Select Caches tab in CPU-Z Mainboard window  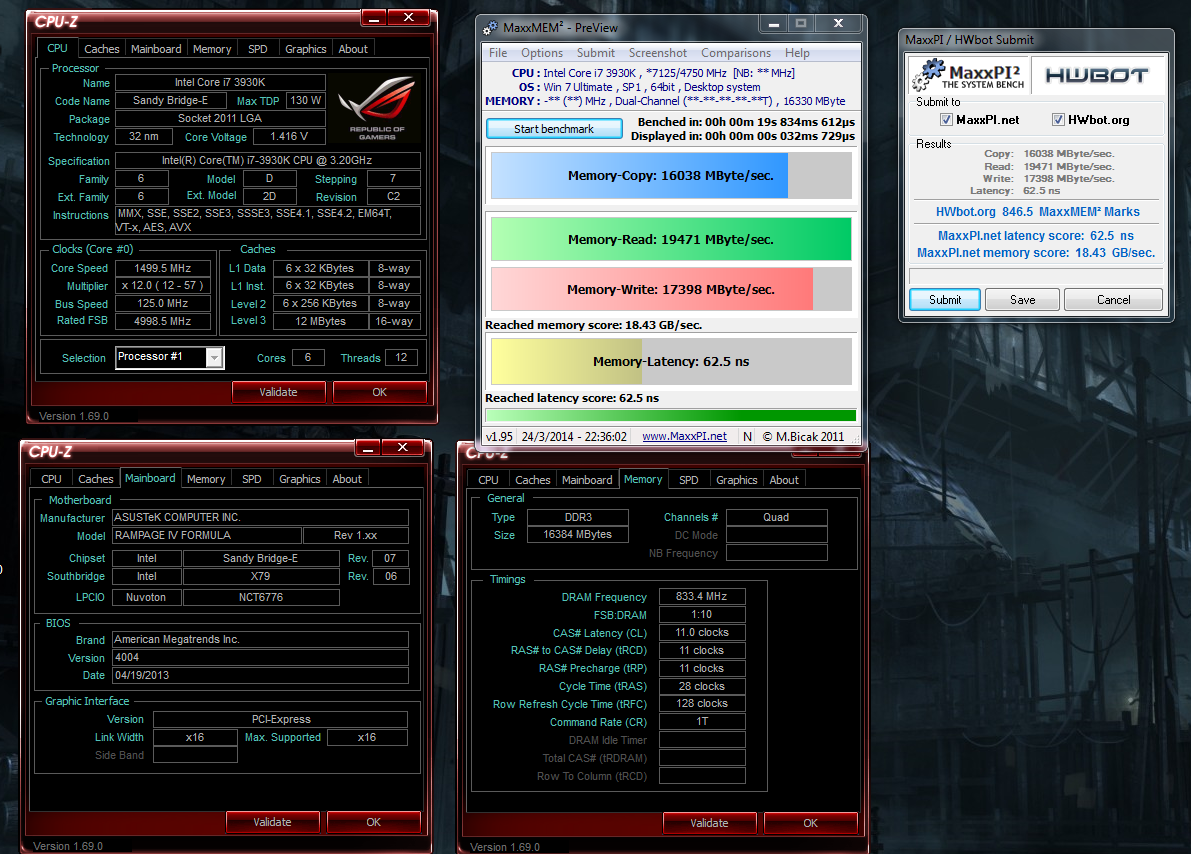click(96, 479)
